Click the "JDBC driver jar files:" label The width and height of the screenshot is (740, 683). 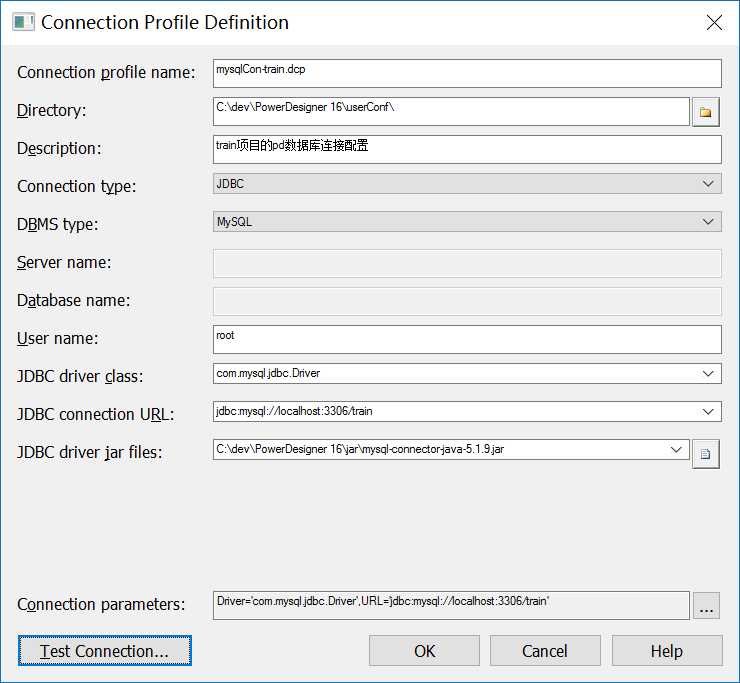click(x=90, y=452)
